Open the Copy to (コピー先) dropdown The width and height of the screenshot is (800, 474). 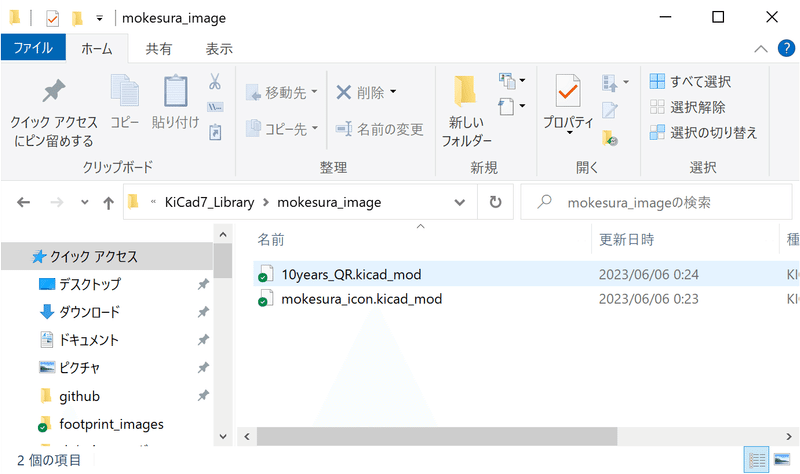281,129
